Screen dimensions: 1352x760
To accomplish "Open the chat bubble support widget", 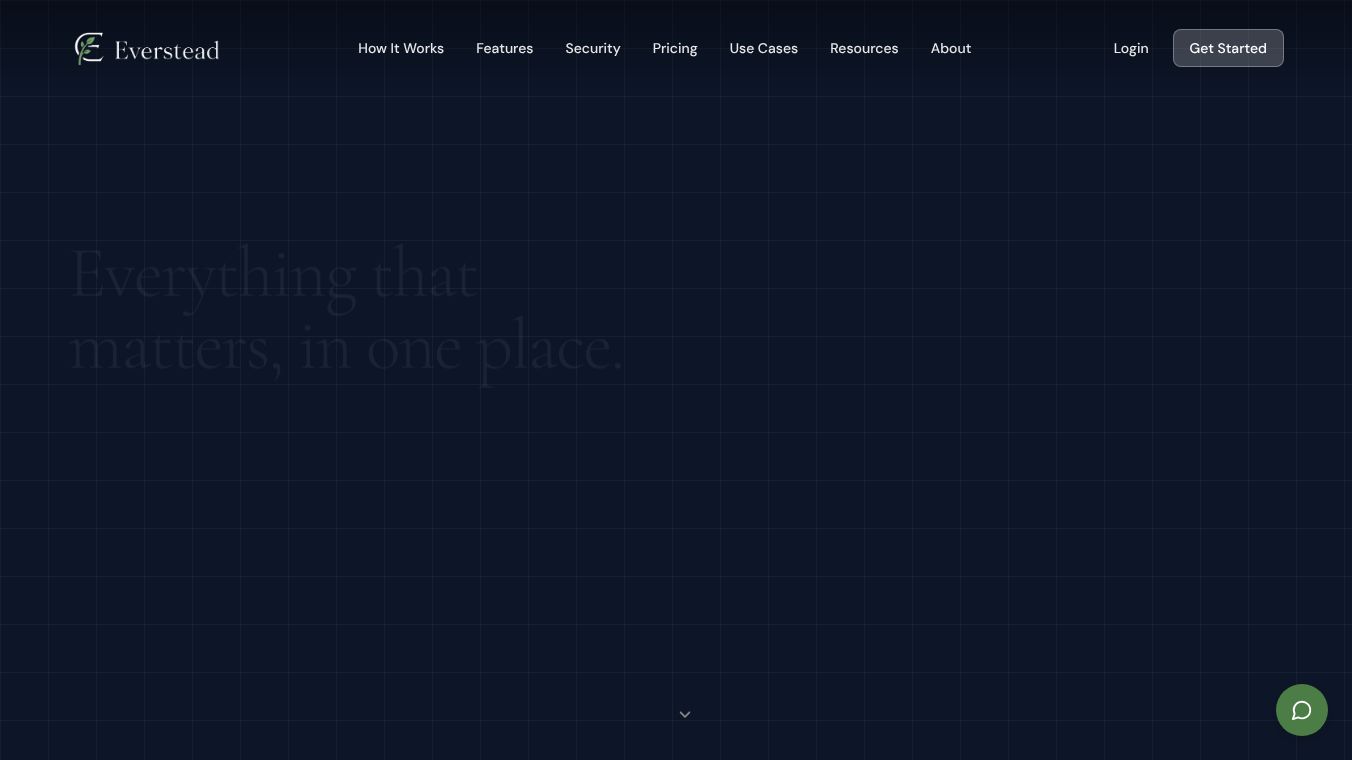I will pos(1302,710).
